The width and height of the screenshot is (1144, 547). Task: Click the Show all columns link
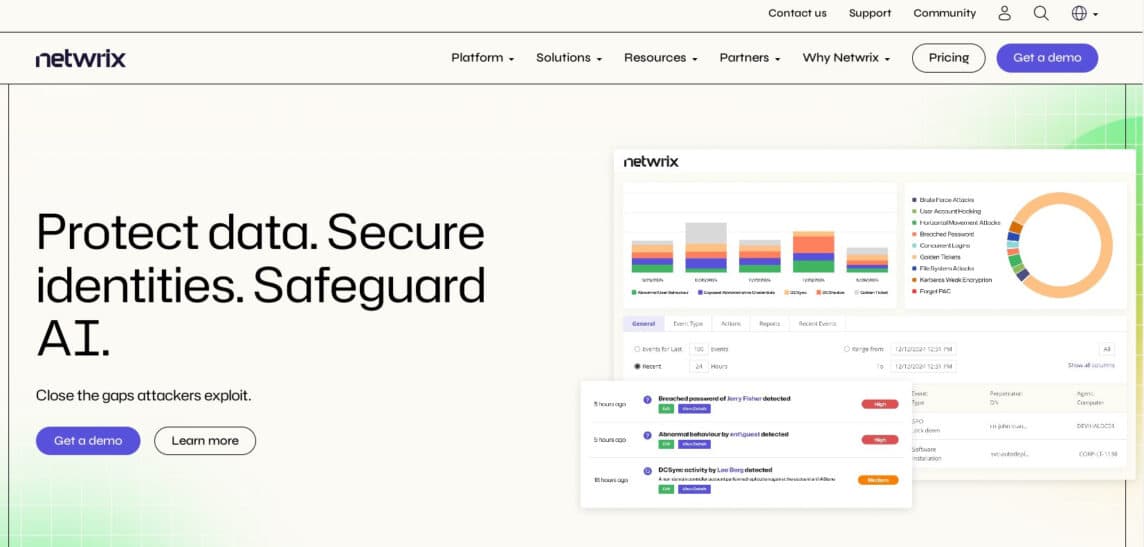pyautogui.click(x=1091, y=365)
